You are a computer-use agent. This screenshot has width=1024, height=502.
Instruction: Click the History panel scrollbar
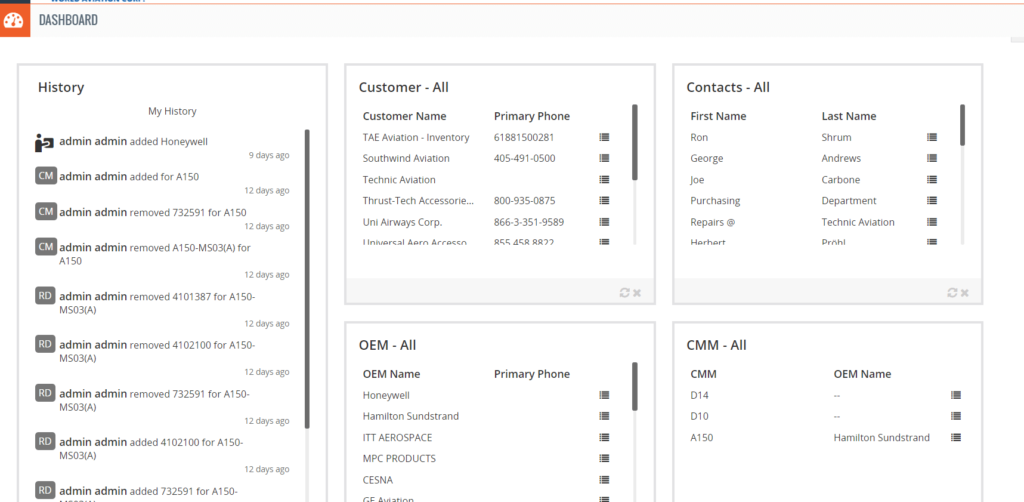coord(307,279)
